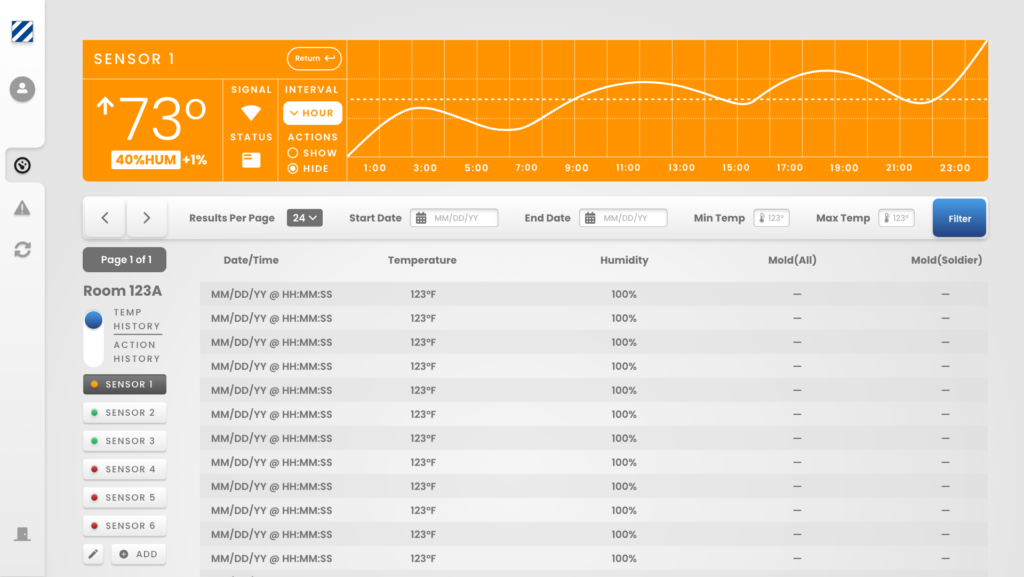Select SENSOR 4 in the list

pos(124,469)
